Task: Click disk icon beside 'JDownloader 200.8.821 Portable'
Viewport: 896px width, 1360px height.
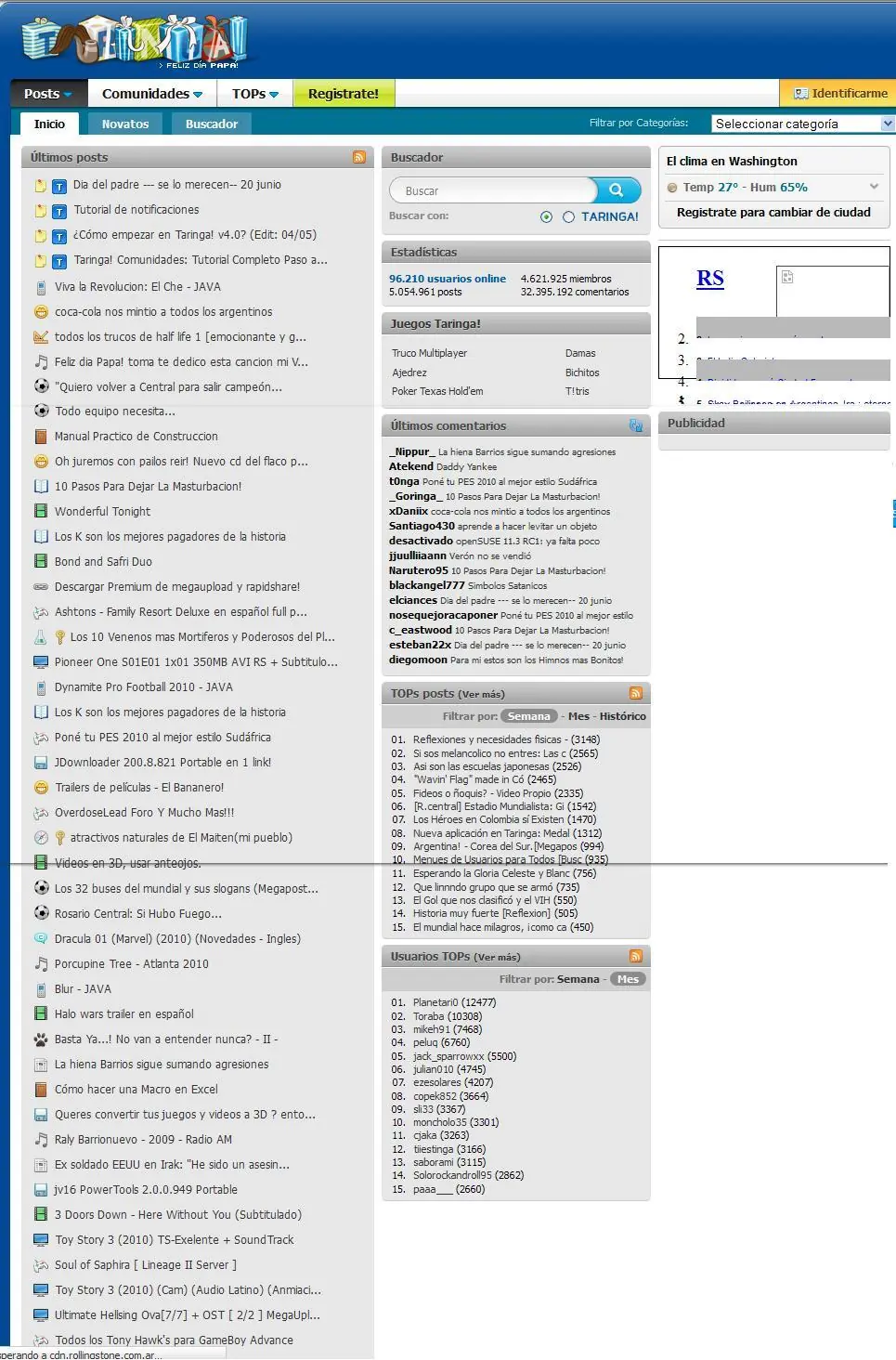Action: (41, 763)
